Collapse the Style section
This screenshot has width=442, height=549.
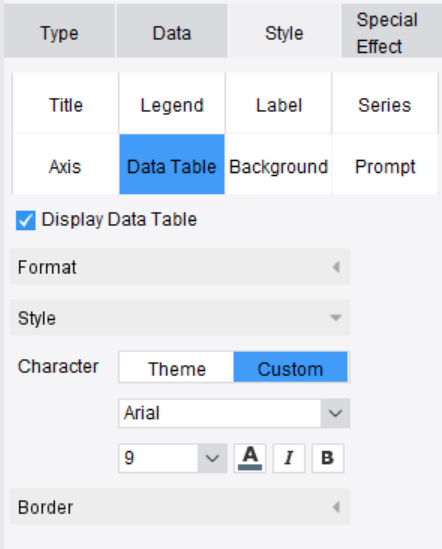click(180, 318)
